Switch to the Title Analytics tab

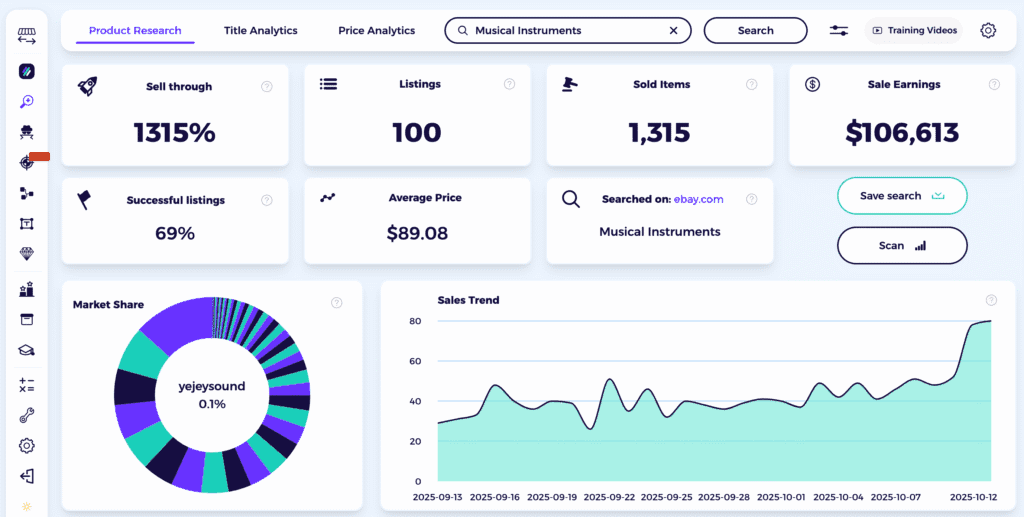pos(260,31)
